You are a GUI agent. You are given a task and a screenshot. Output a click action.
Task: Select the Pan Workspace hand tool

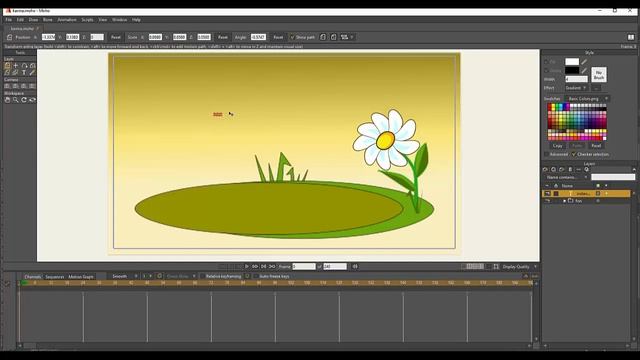click(7, 100)
